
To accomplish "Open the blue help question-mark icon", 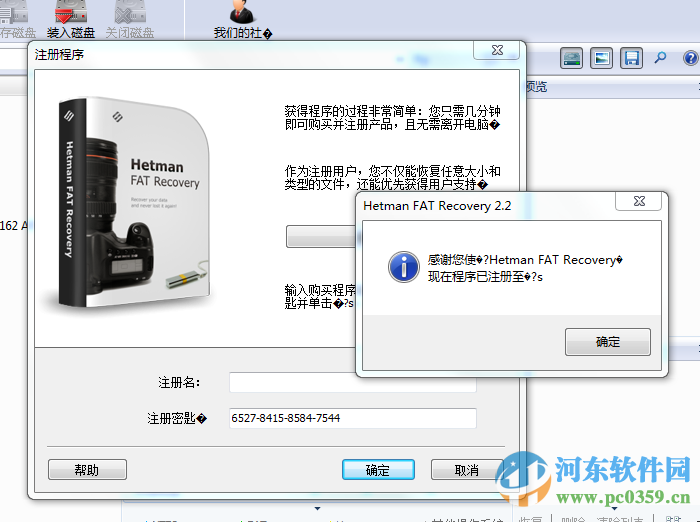I will coord(691,58).
